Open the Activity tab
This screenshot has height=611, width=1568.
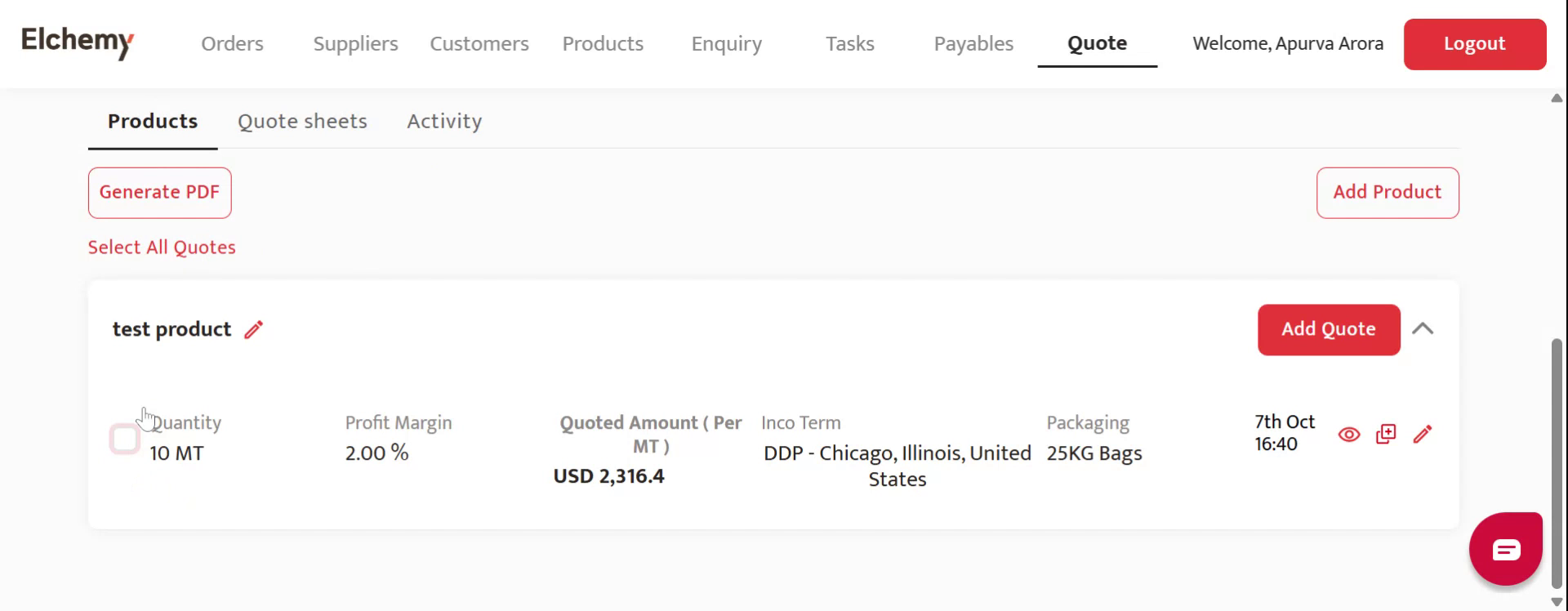point(444,122)
